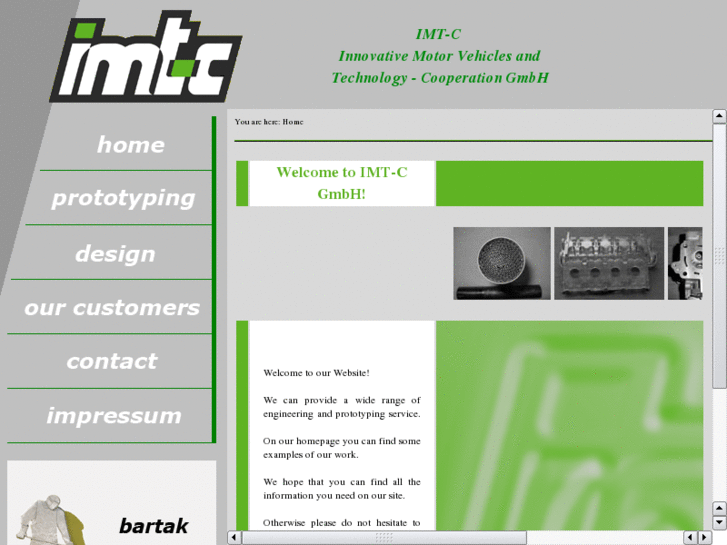Open the contact page

pos(112,361)
